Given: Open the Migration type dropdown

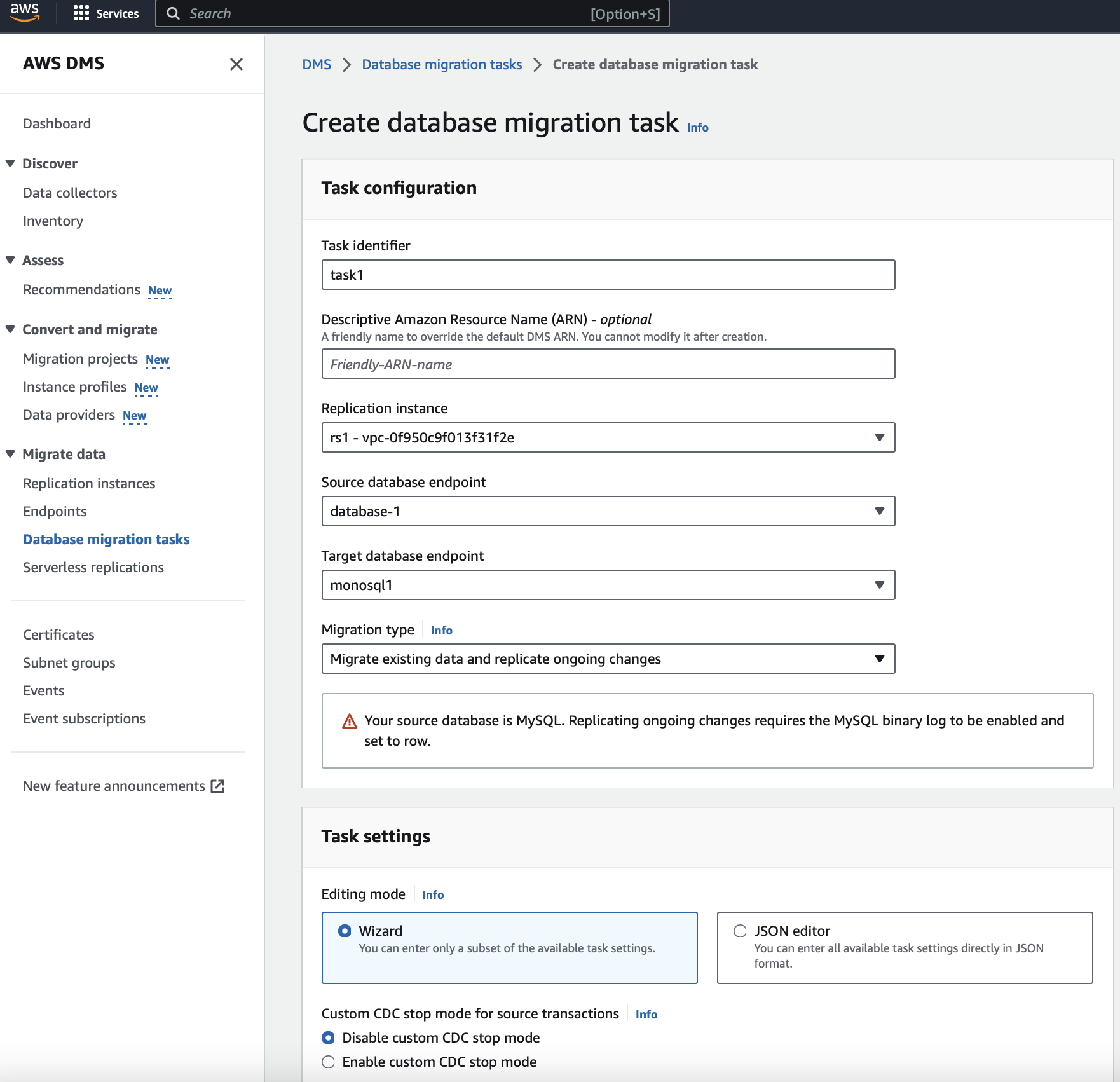Looking at the screenshot, I should tap(608, 659).
